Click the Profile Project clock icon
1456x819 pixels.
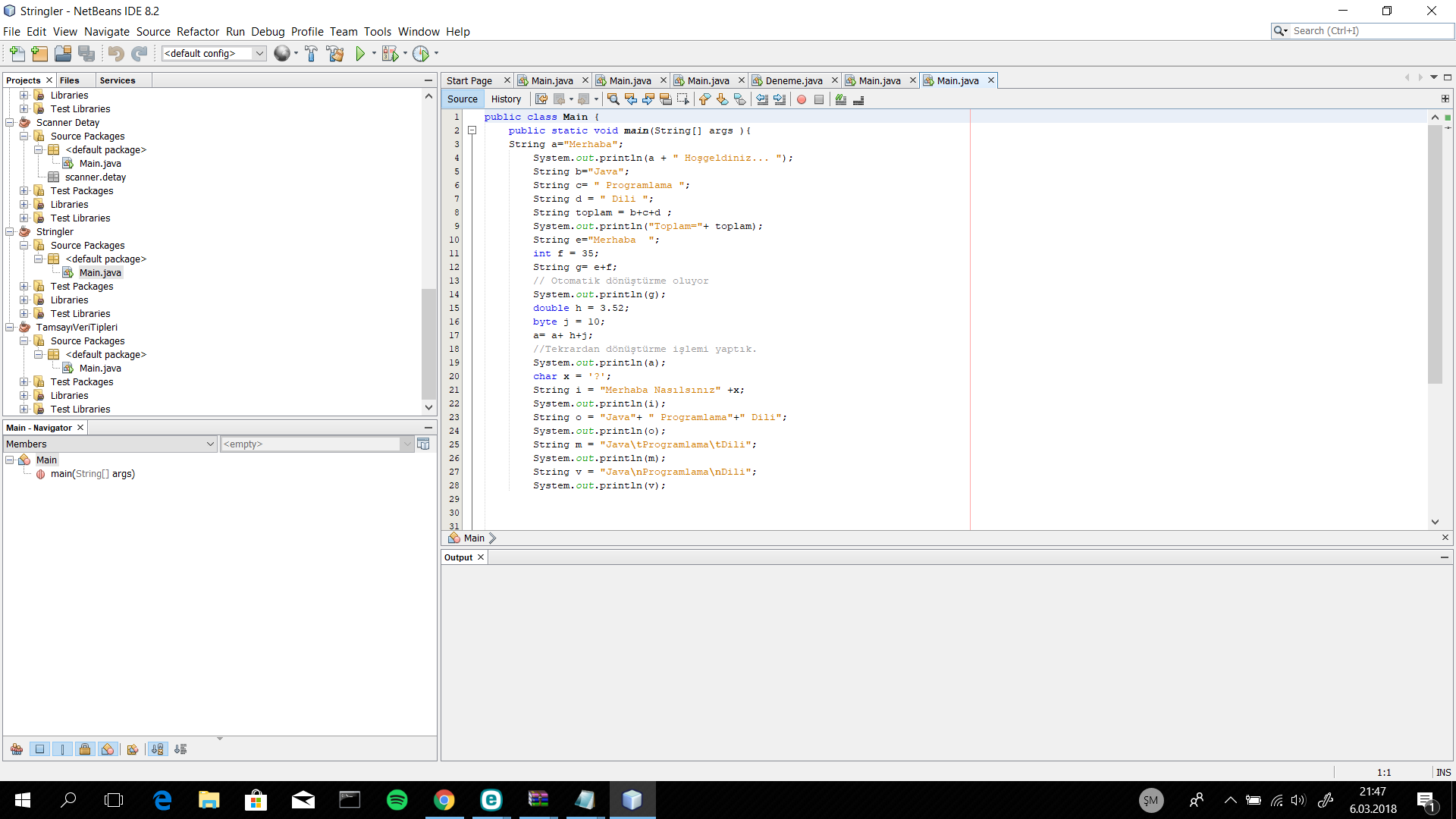pos(421,53)
